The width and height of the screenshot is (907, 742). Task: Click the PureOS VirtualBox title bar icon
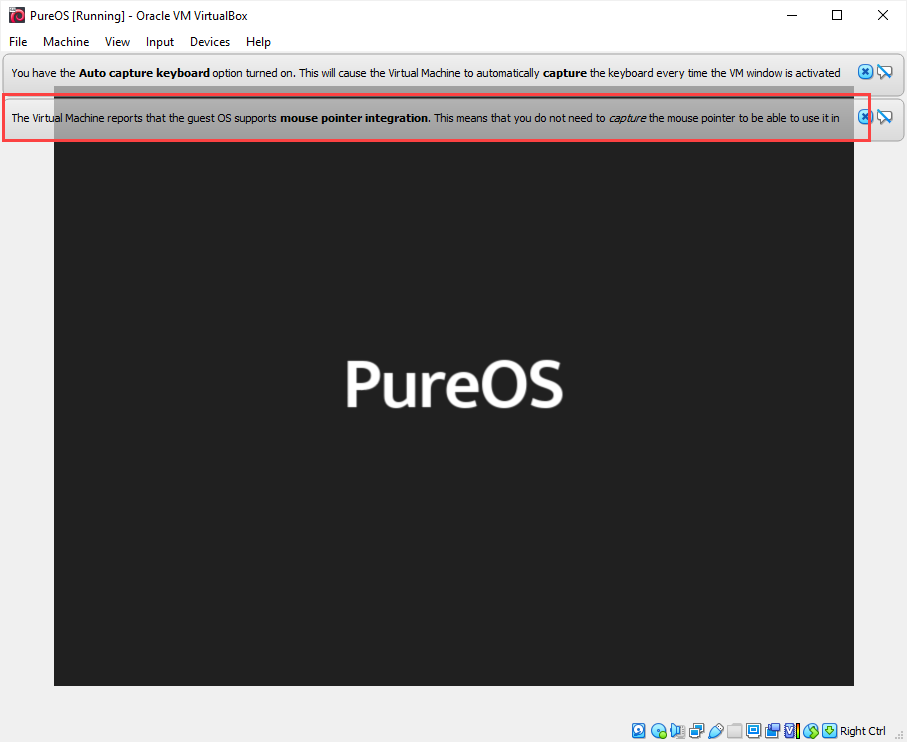click(x=17, y=15)
